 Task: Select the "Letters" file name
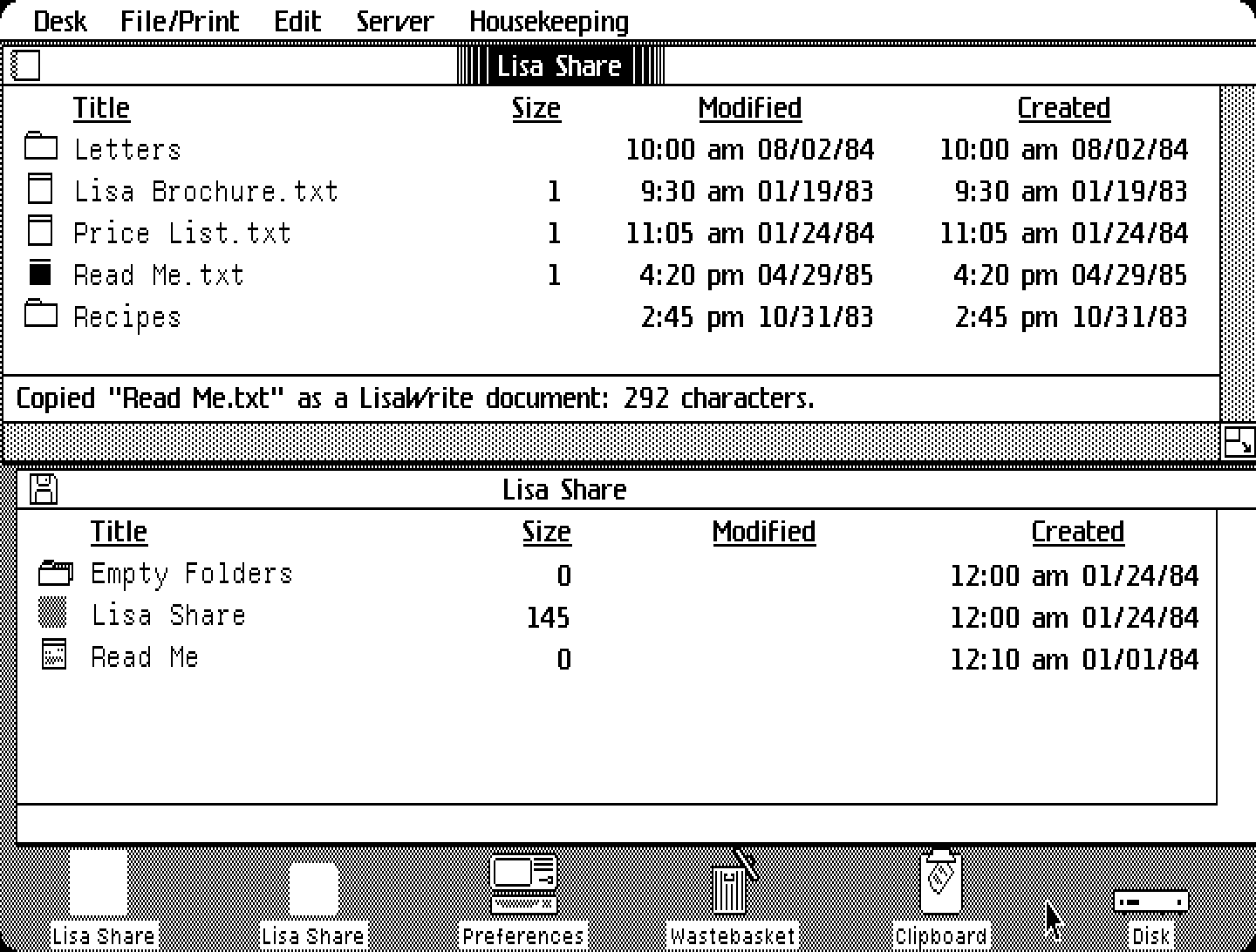[x=127, y=149]
